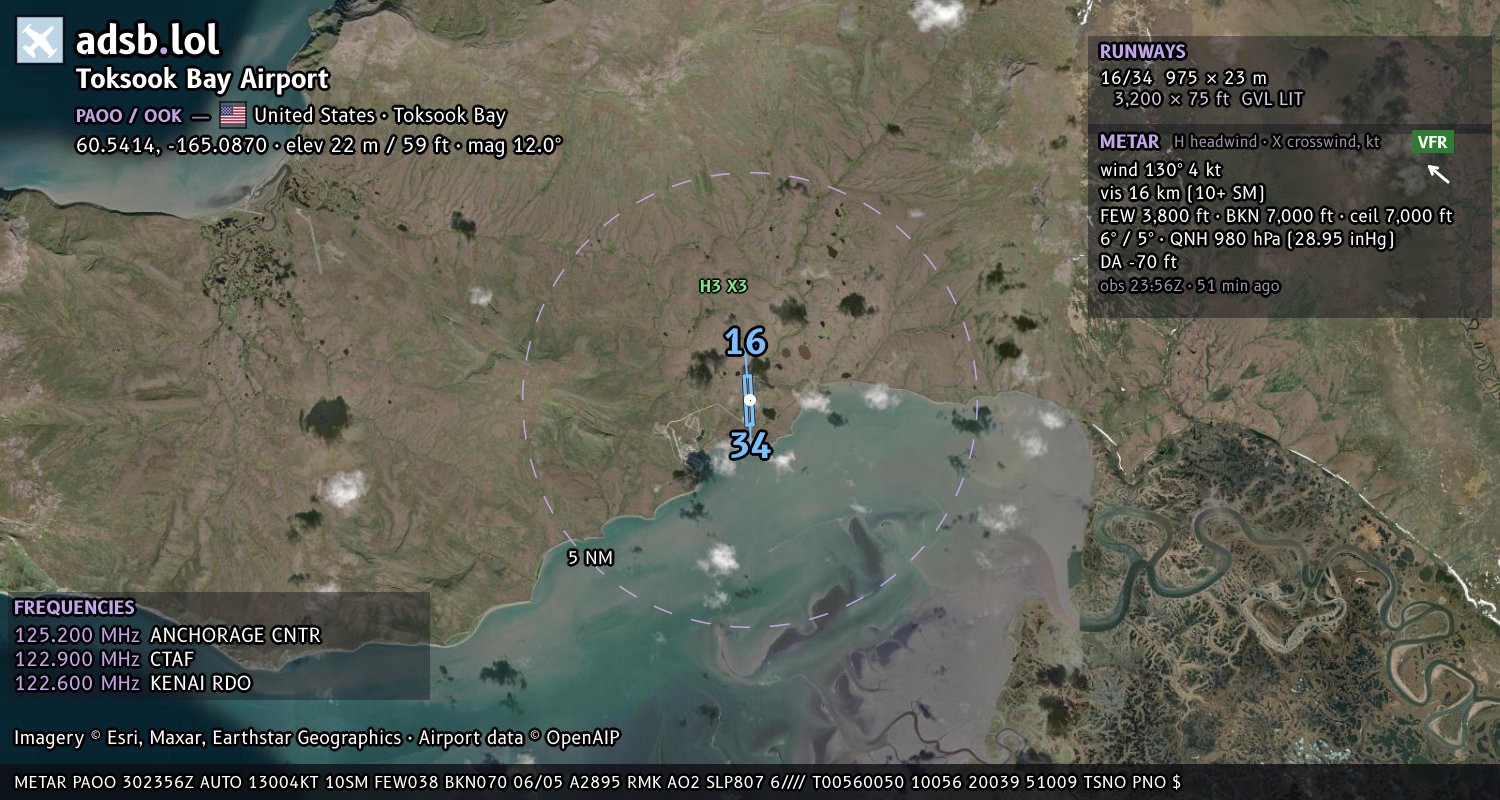The height and width of the screenshot is (800, 1500).
Task: Select the runway 34 end label
Action: coord(750,445)
